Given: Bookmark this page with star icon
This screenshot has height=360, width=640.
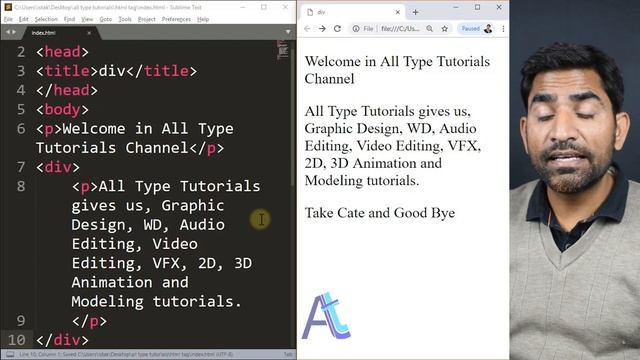Looking at the screenshot, I should point(444,29).
